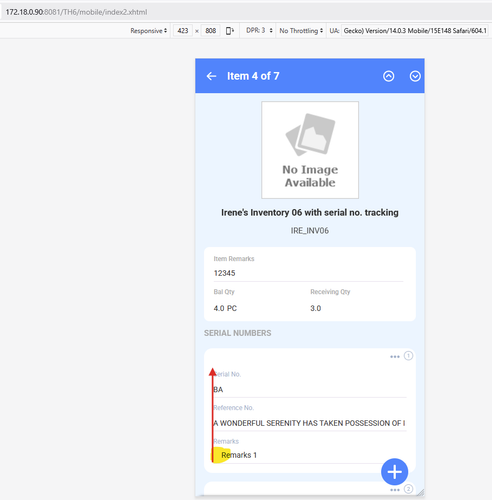
Task: Edit the viewport height field showing 808
Action: click(x=210, y=31)
